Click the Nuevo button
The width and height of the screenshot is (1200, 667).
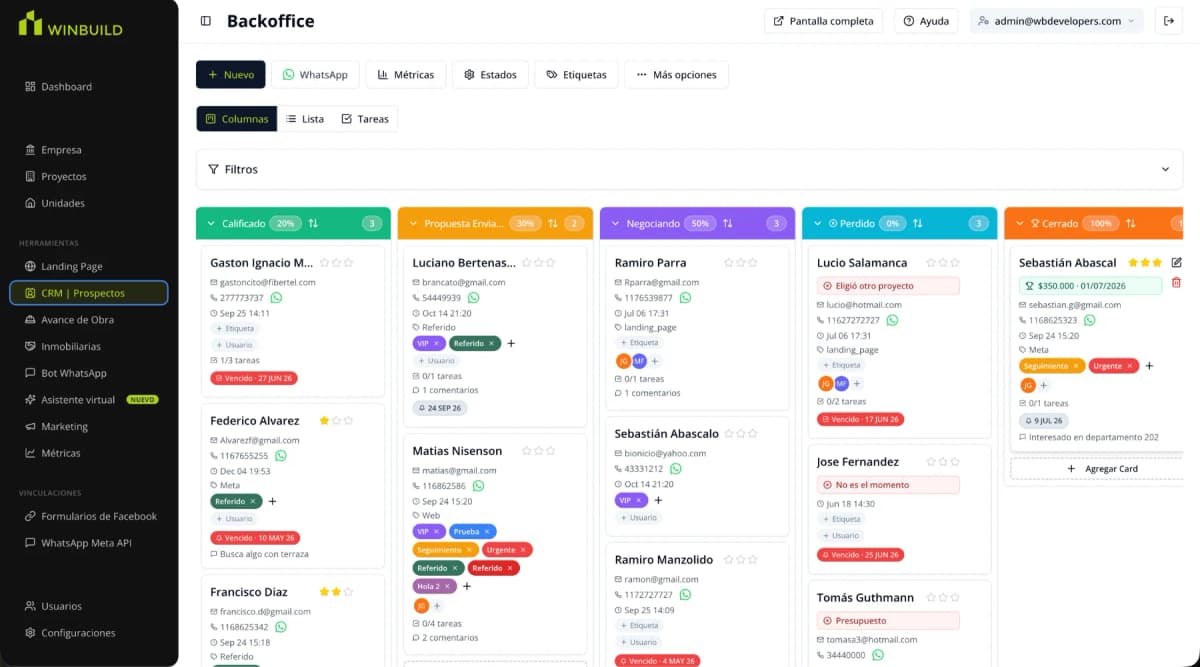pyautogui.click(x=231, y=75)
